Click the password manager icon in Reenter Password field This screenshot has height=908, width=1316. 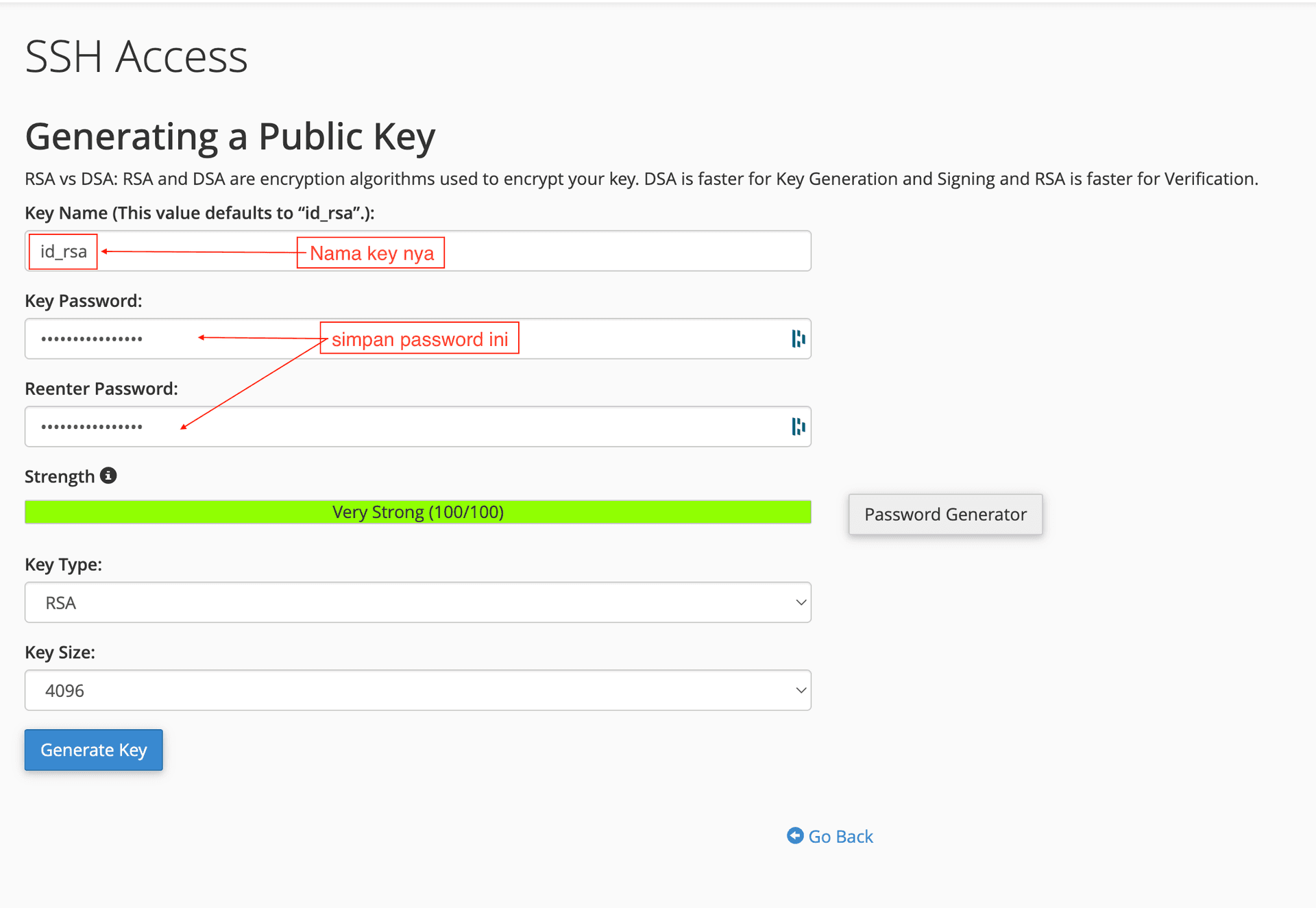[x=799, y=426]
